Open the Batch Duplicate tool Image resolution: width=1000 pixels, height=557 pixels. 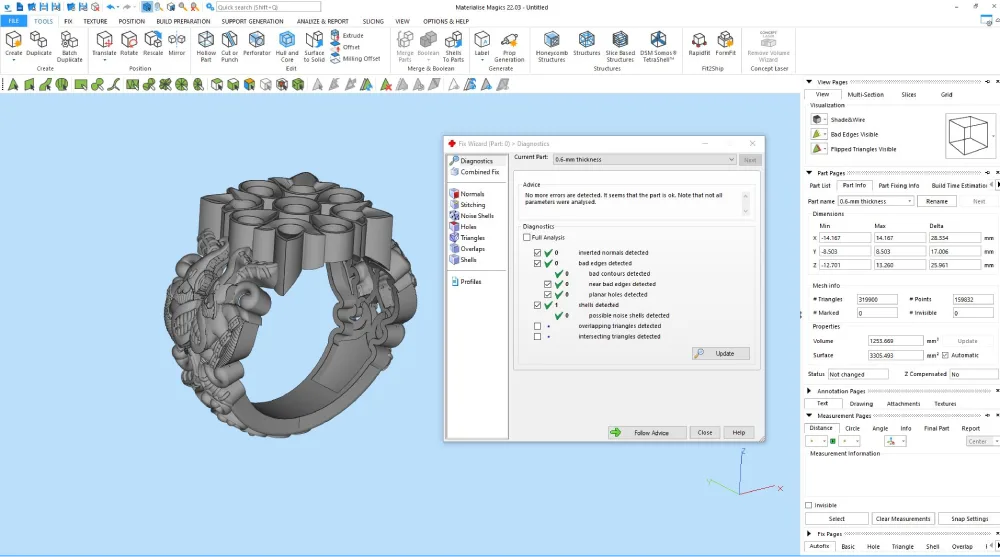click(x=70, y=47)
